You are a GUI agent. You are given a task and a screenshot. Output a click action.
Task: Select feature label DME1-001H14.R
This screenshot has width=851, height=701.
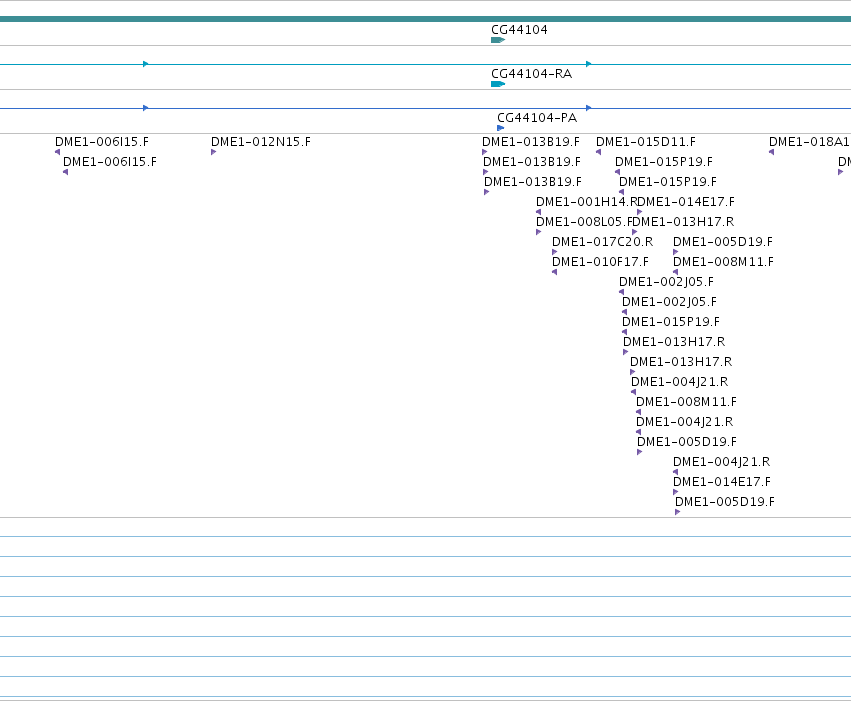tap(587, 202)
